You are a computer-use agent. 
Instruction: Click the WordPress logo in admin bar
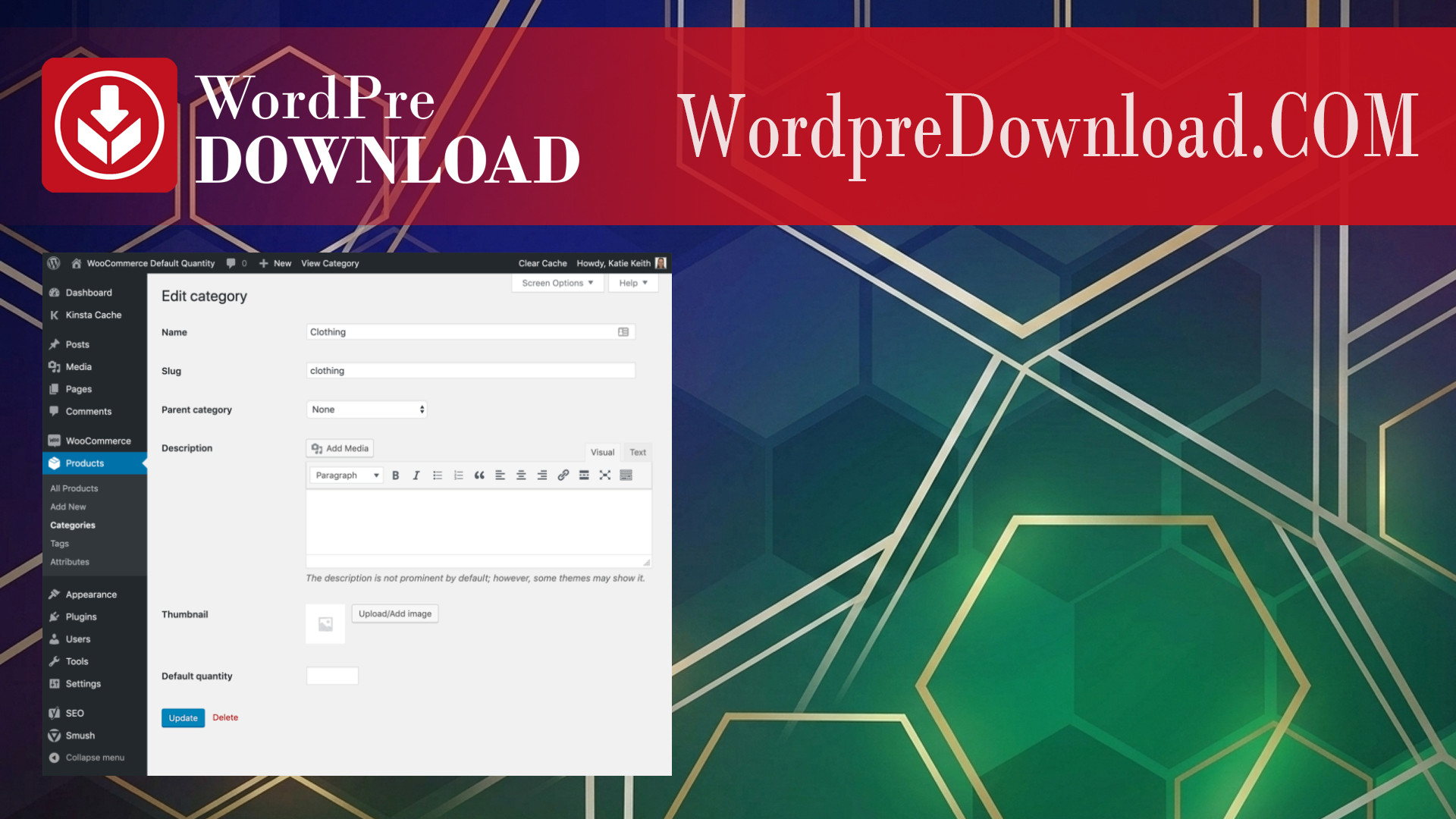point(54,263)
